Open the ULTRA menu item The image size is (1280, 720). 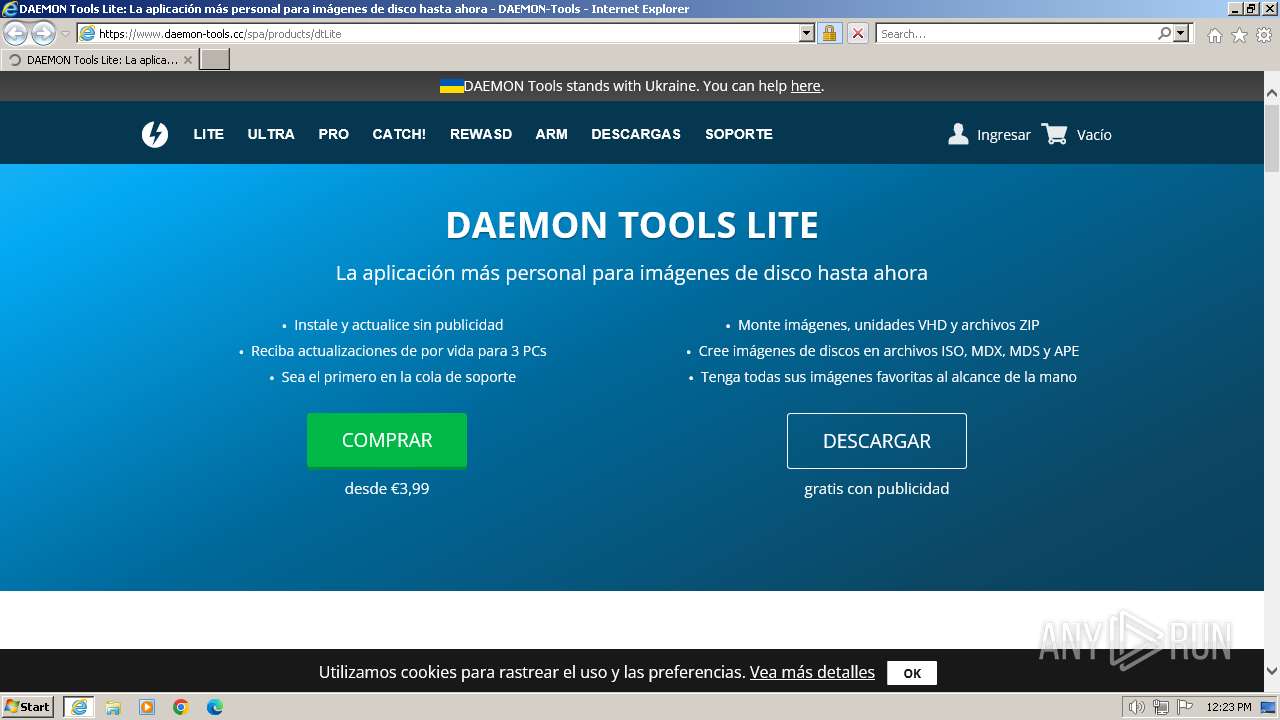click(271, 134)
